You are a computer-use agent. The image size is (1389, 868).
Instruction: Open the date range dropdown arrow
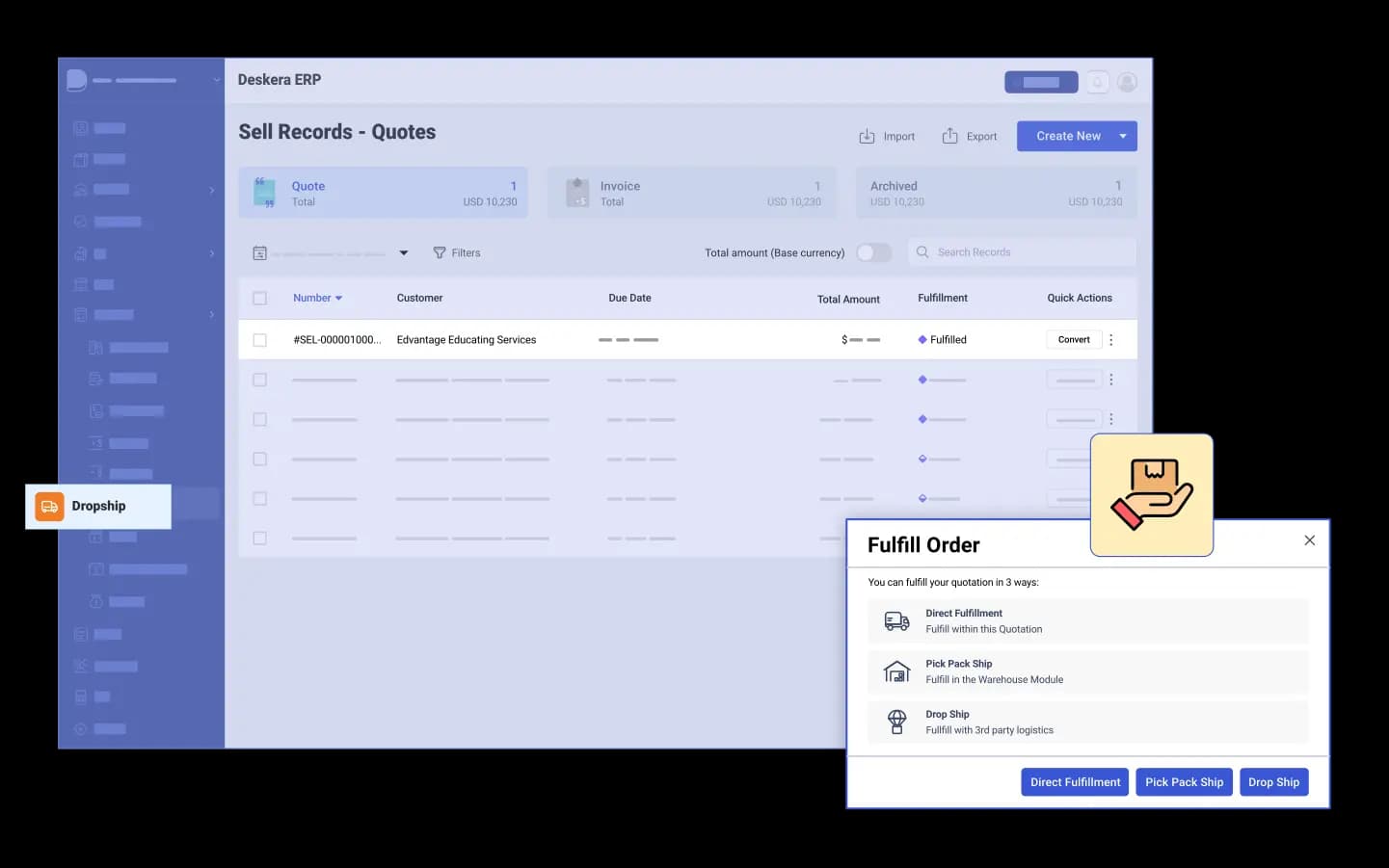[x=404, y=253]
